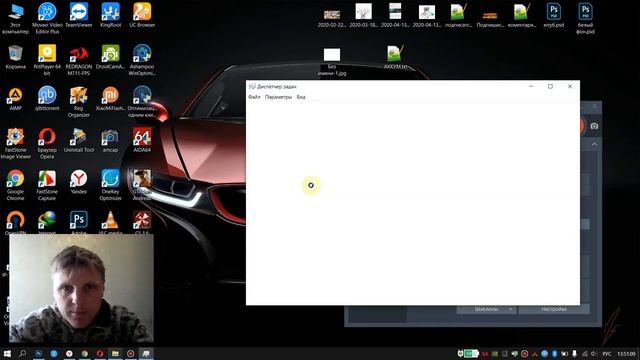Open the Windows Start menu
This screenshot has height=360, width=640.
point(7,353)
